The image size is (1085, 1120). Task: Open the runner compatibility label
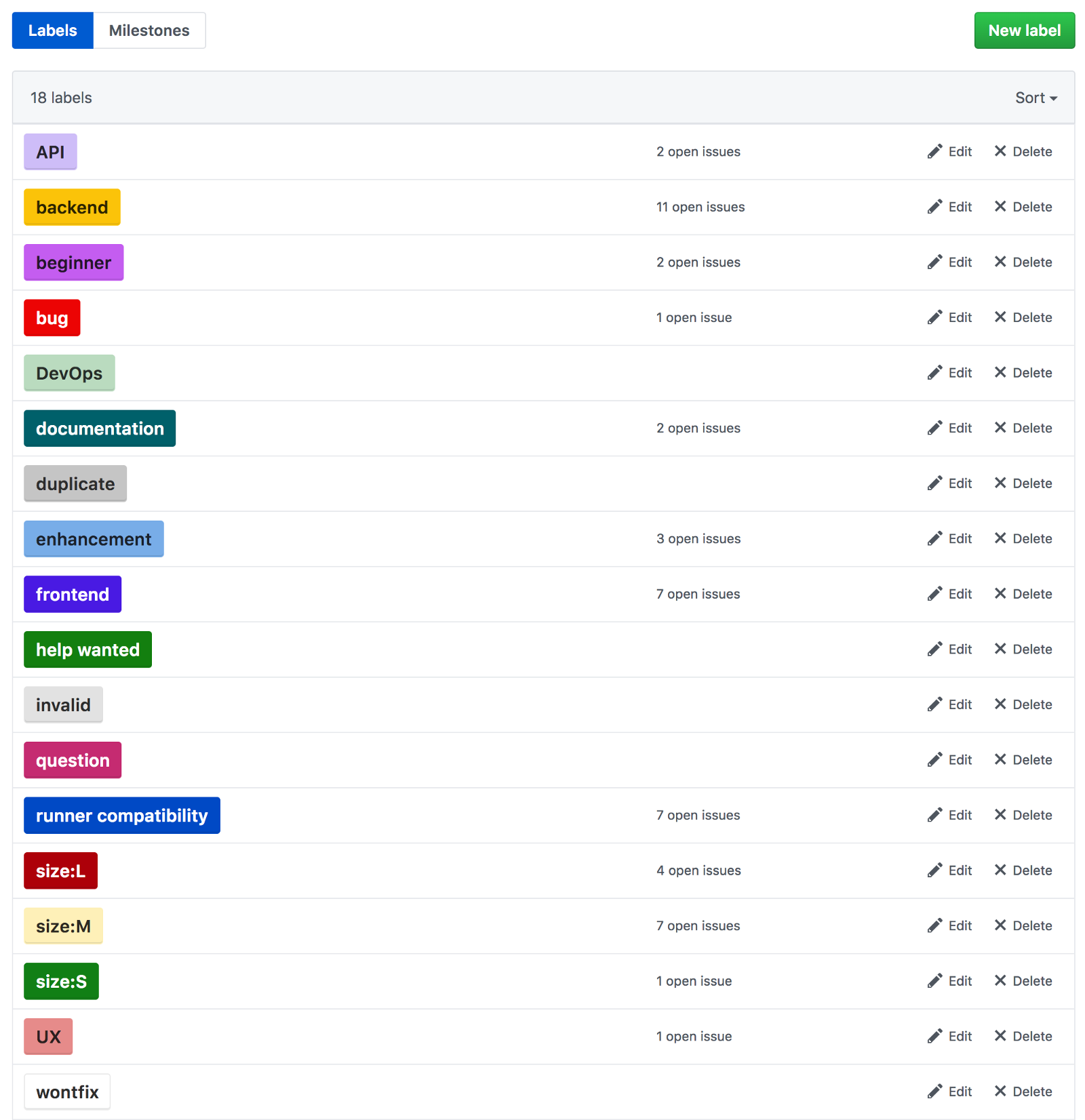(122, 816)
